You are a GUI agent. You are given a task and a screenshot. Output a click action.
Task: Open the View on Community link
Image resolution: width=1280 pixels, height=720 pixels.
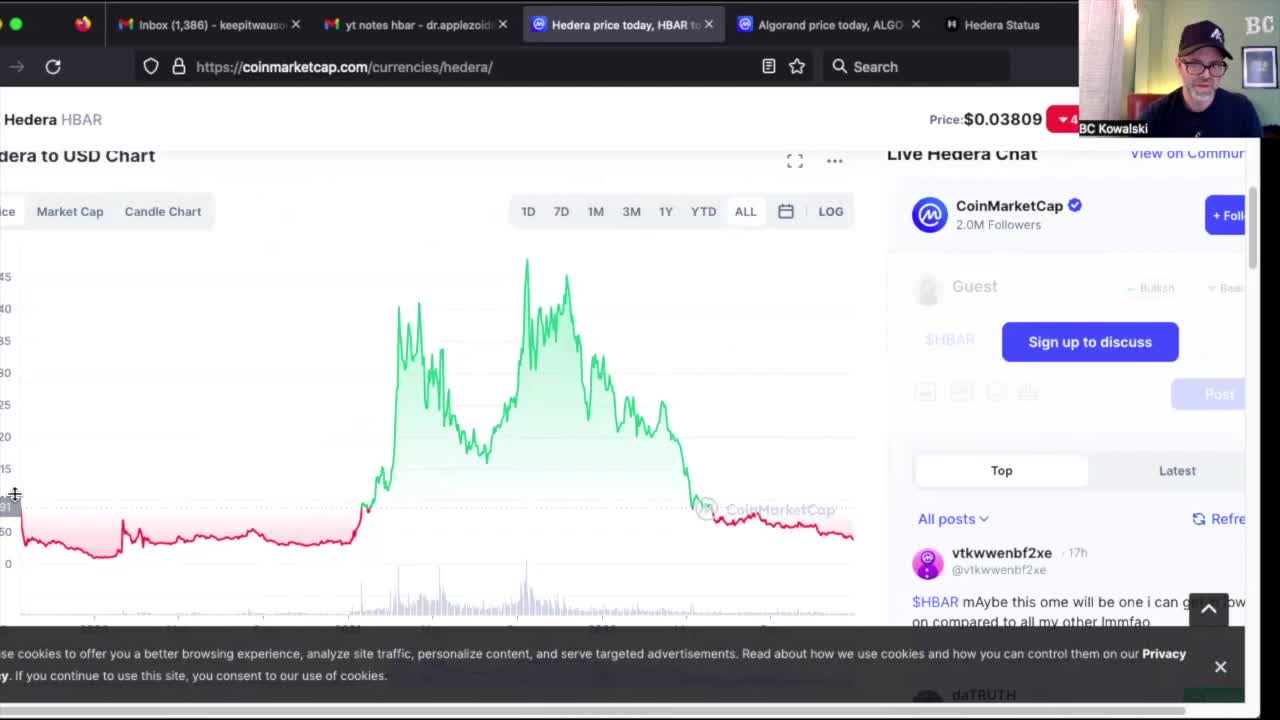[x=1187, y=153]
